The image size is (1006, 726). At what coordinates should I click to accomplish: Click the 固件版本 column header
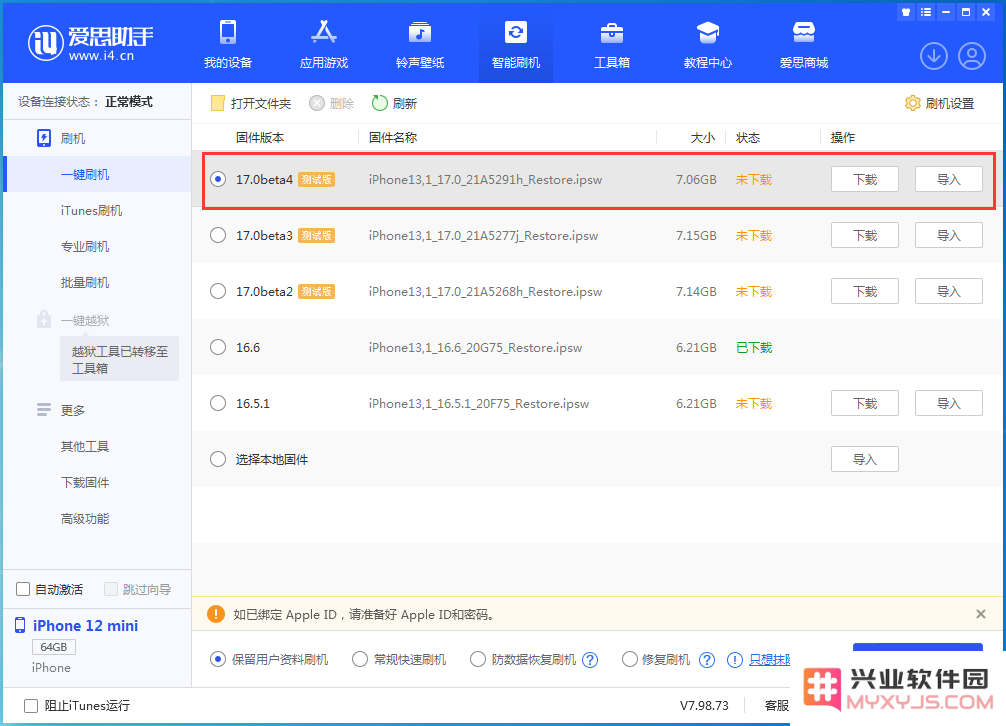tap(260, 137)
